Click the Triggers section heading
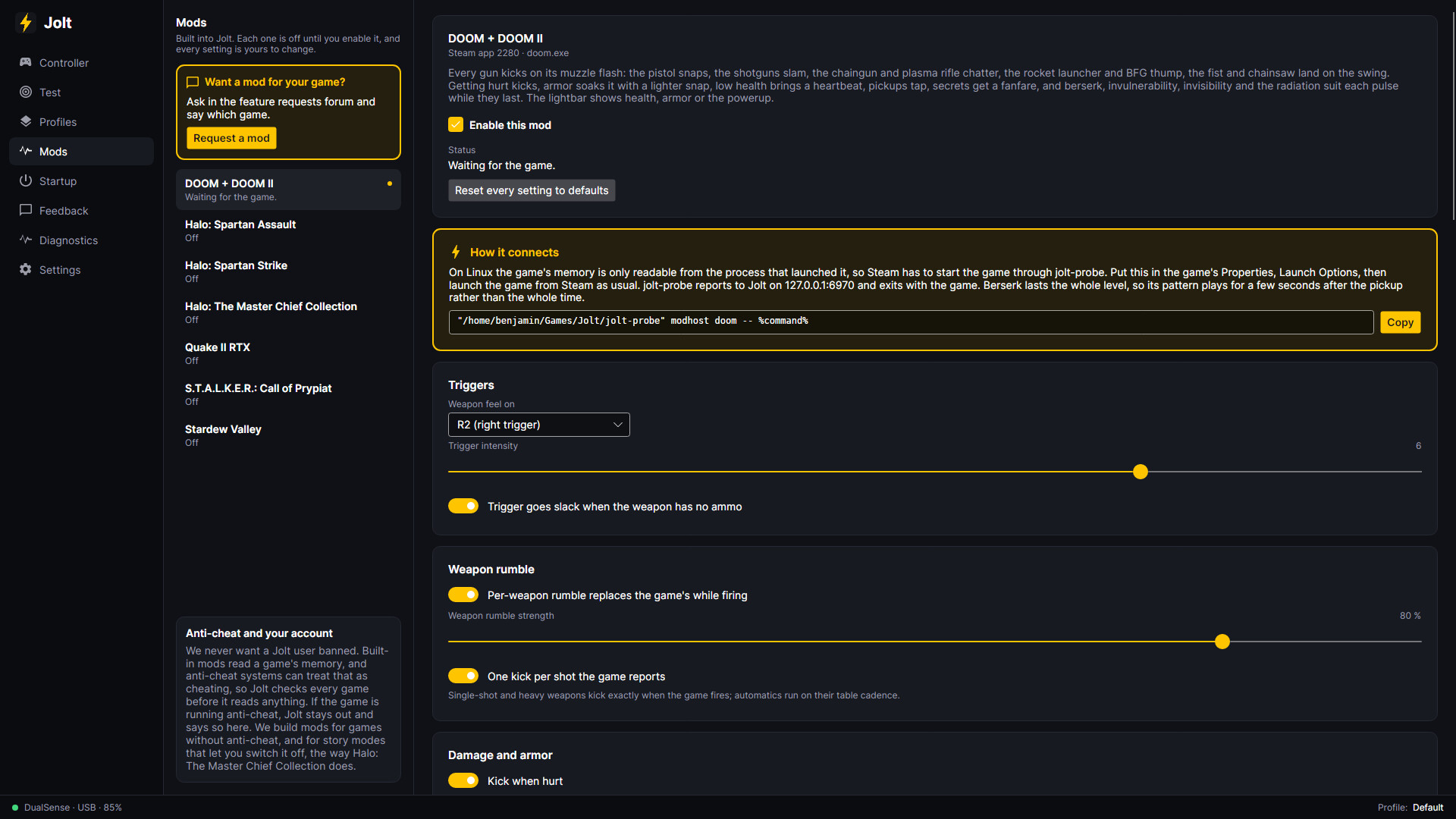 tap(471, 385)
